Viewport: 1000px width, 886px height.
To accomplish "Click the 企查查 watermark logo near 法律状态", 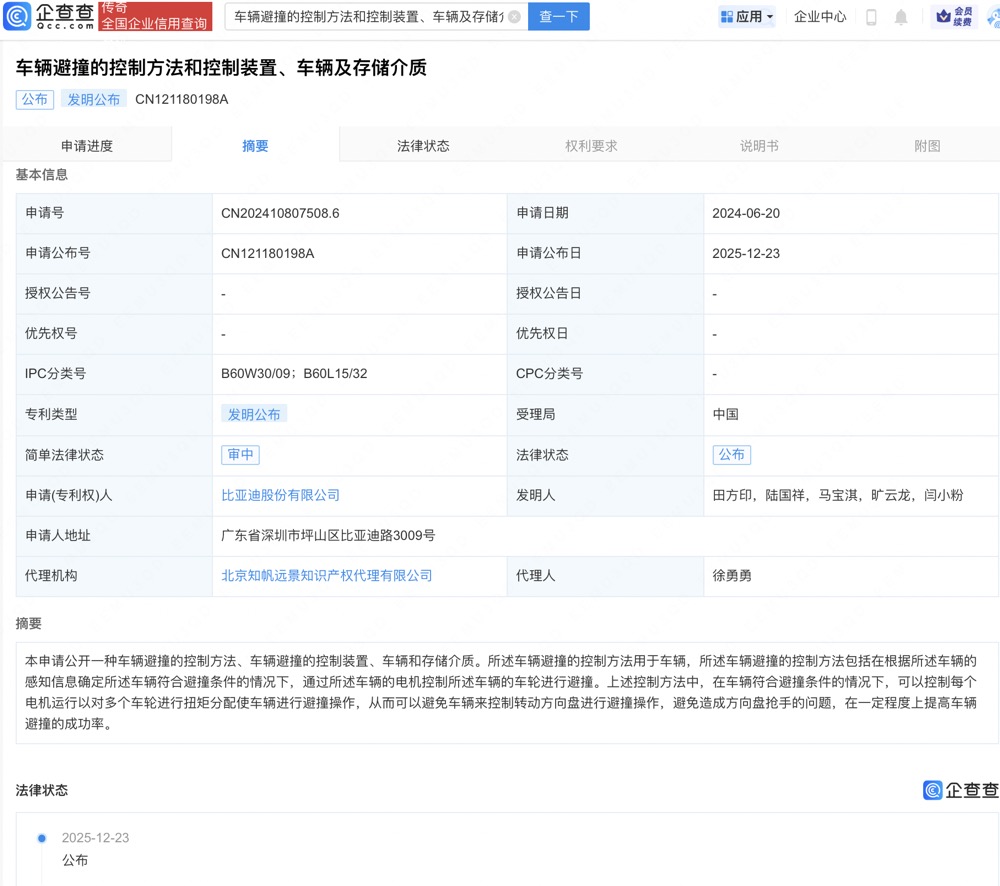I will point(960,790).
